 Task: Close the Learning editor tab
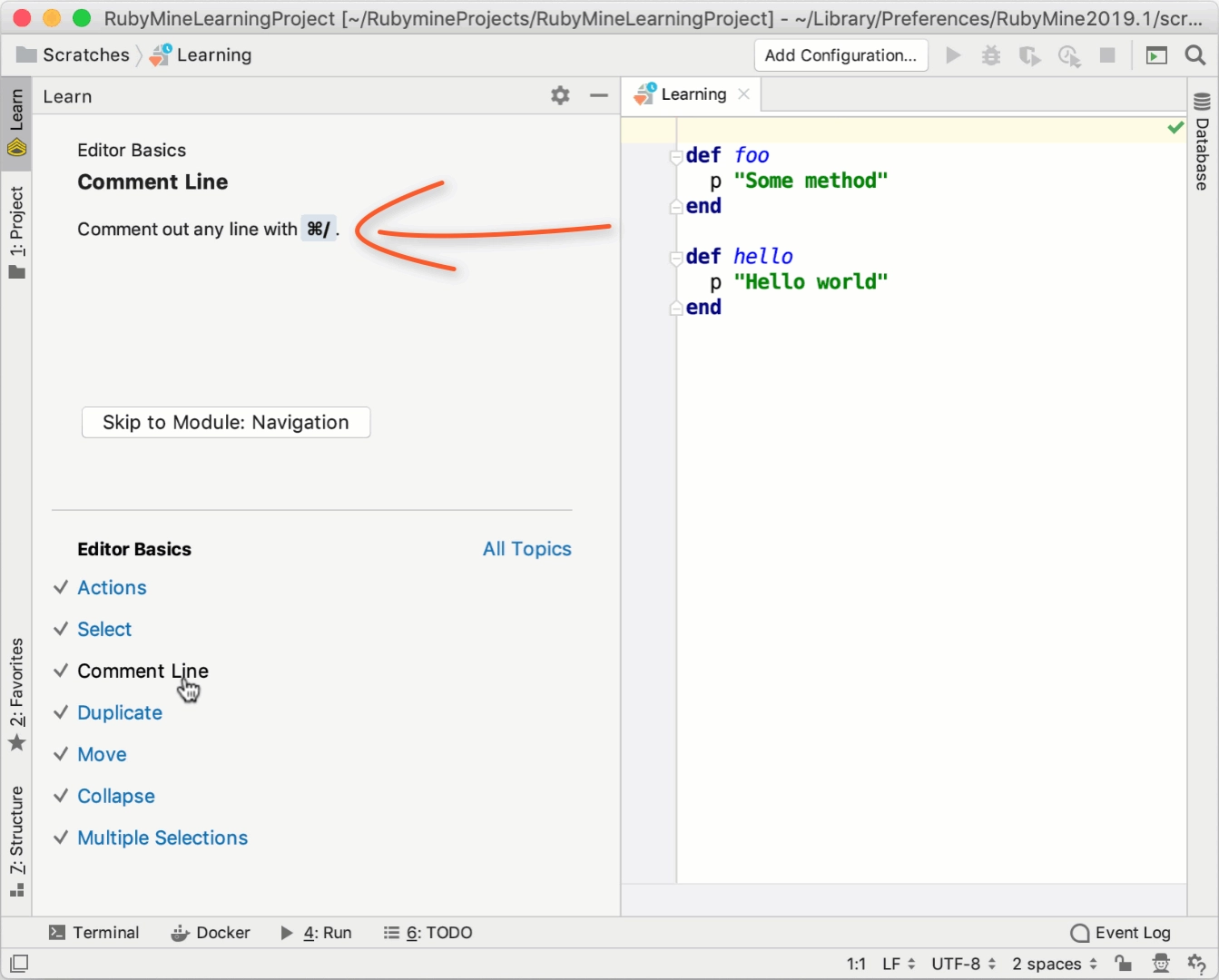pyautogui.click(x=743, y=94)
